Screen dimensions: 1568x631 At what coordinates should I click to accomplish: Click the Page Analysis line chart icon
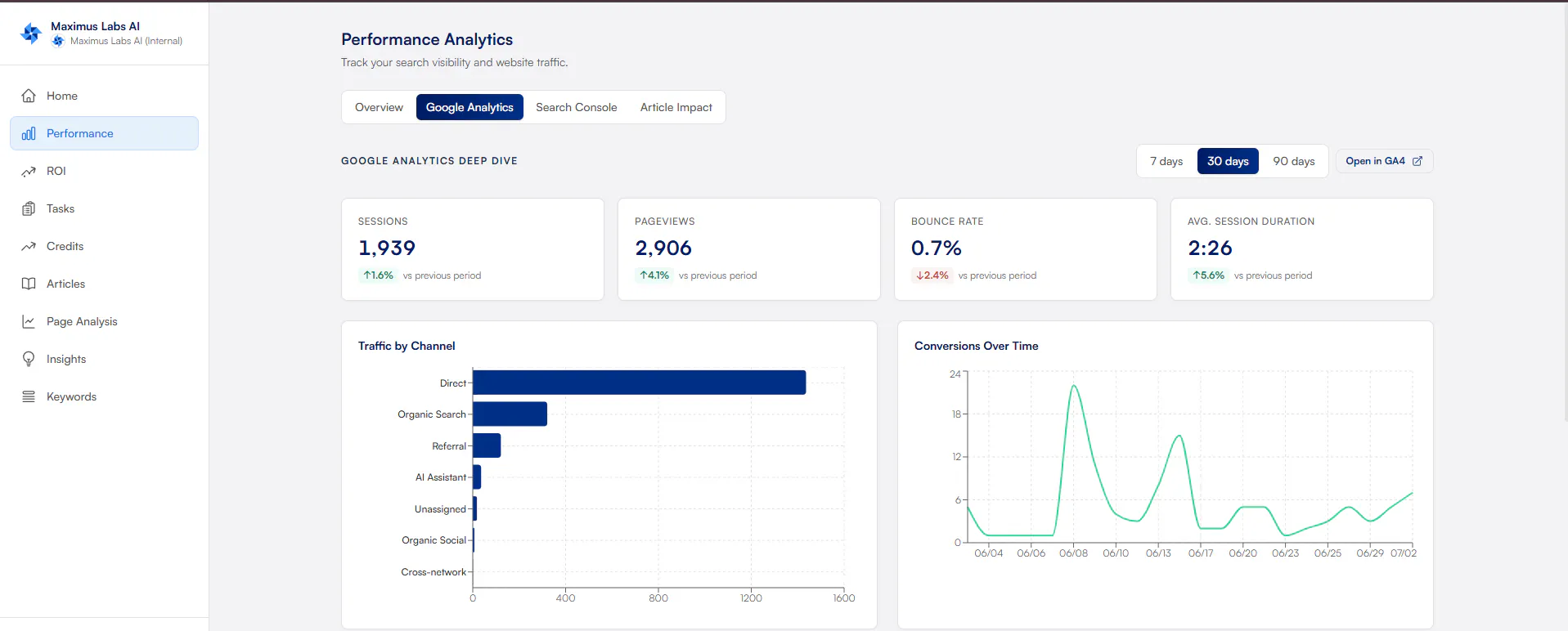29,321
